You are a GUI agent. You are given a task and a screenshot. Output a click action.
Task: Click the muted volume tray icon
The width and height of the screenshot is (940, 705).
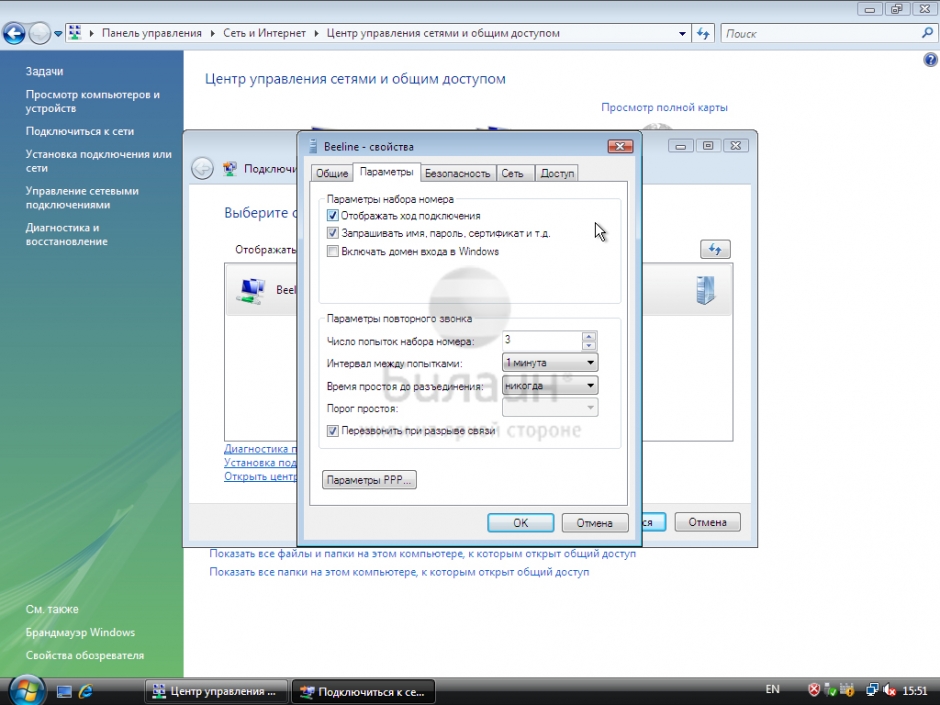pos(890,690)
